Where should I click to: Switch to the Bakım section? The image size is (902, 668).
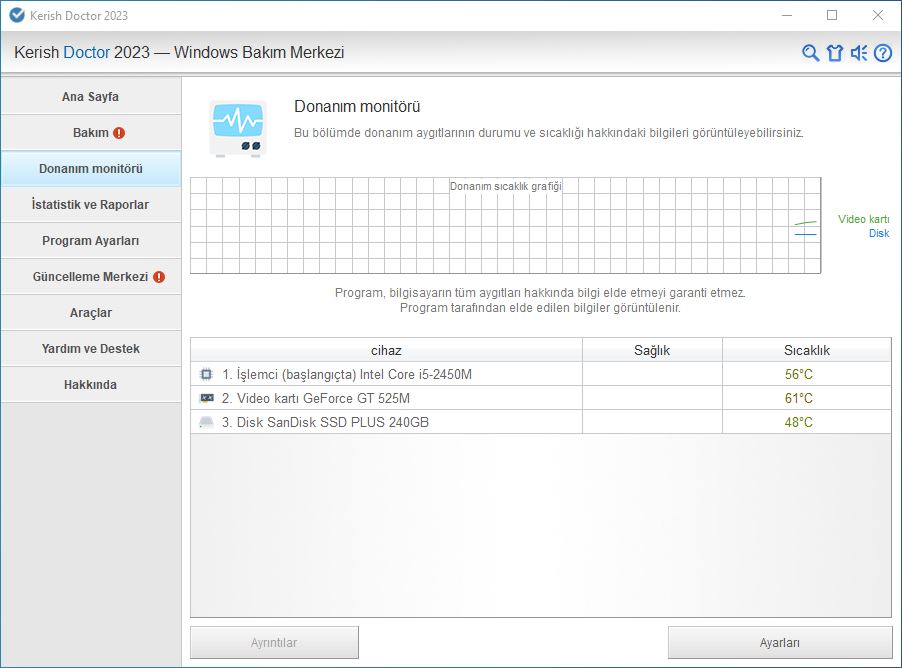click(91, 132)
